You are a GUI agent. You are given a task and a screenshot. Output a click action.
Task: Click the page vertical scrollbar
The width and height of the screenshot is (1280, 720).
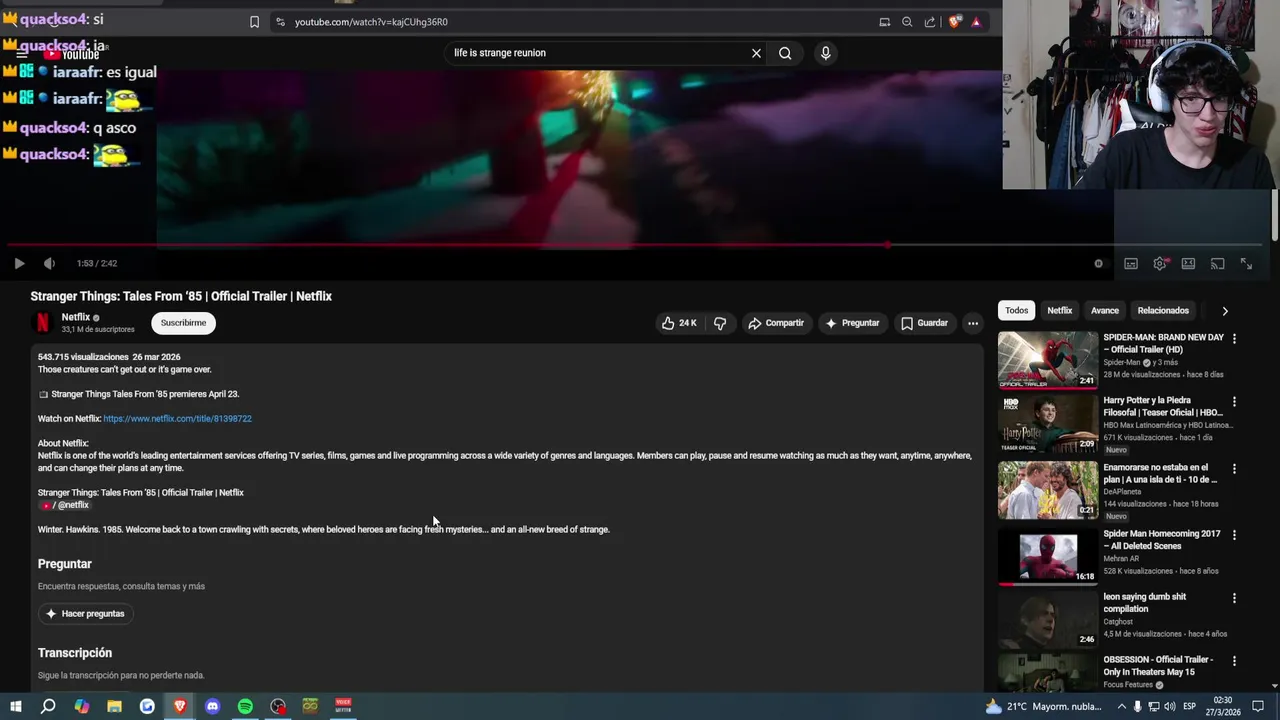click(x=1275, y=215)
